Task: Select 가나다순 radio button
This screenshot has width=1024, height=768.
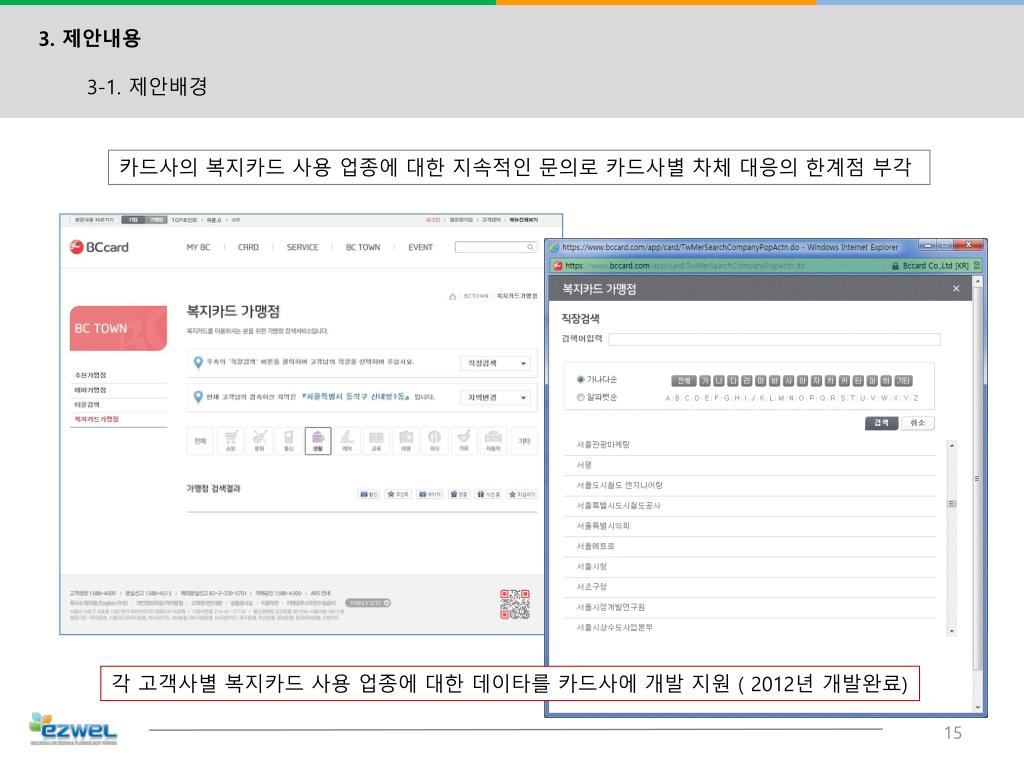Action: point(580,379)
